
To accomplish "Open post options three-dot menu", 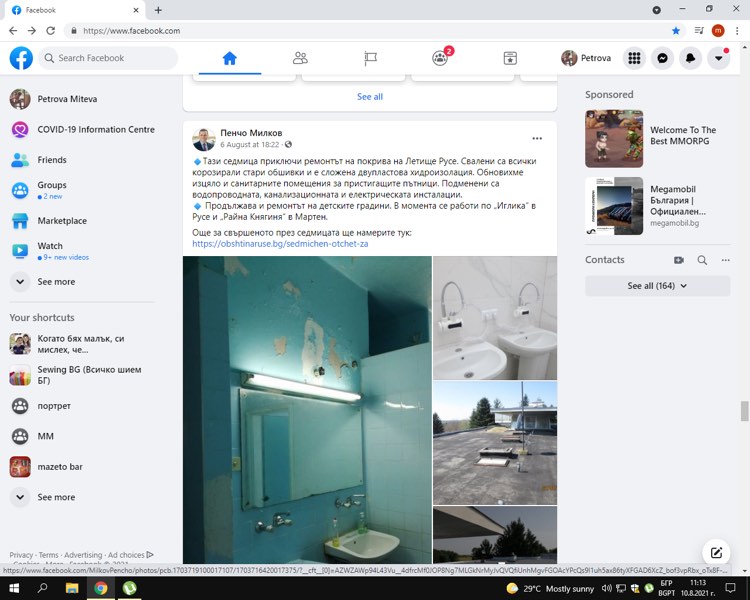I will [x=537, y=138].
